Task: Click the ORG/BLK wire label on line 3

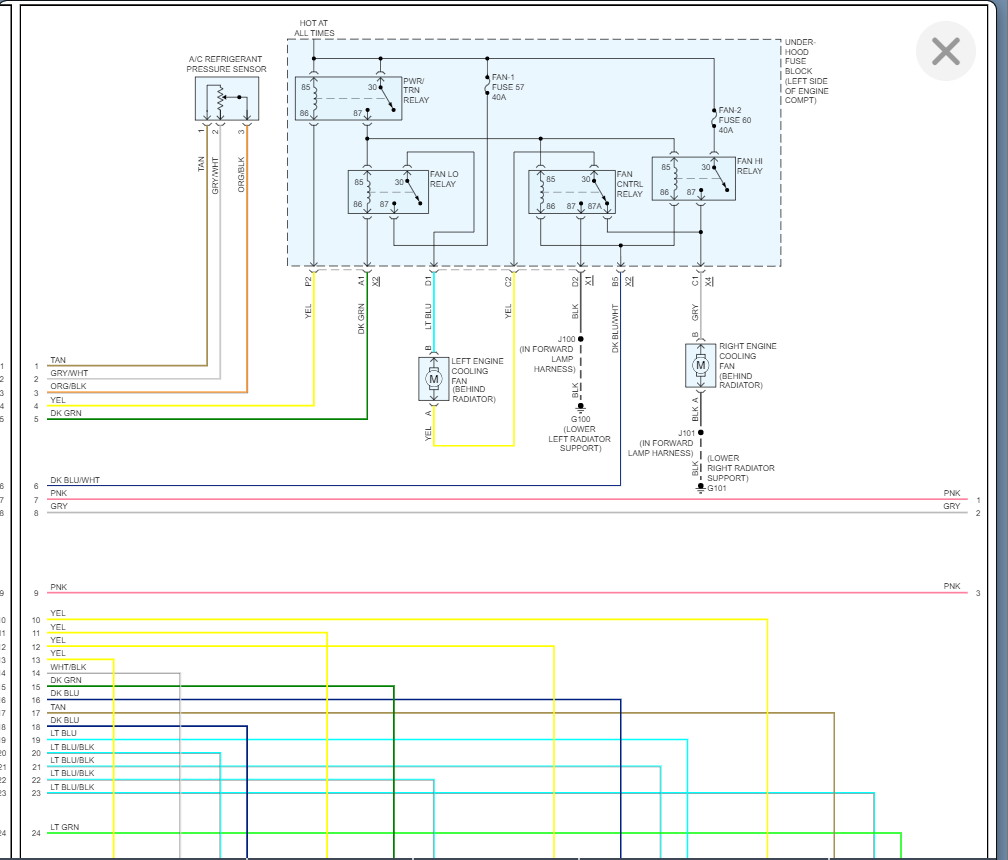Action: click(x=68, y=386)
